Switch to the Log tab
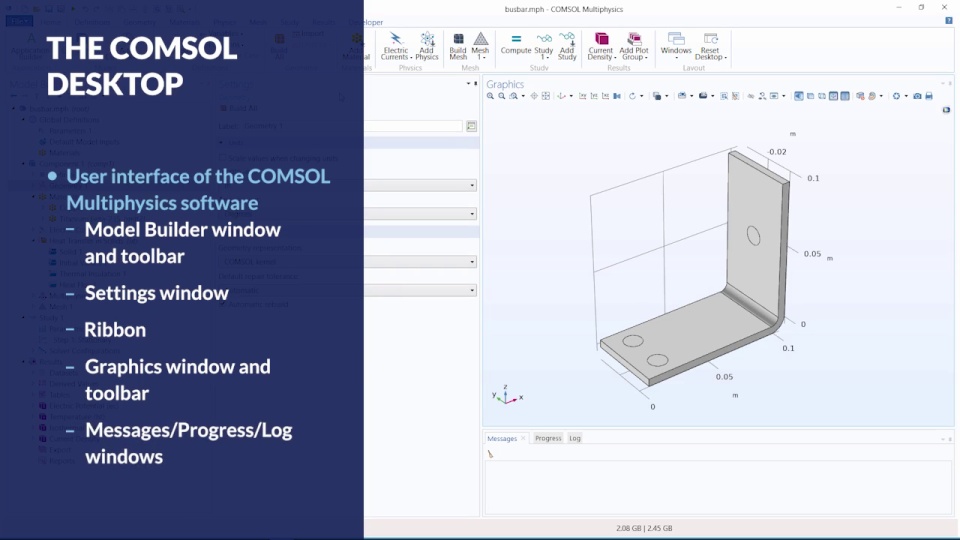Viewport: 960px width, 540px height. point(575,438)
